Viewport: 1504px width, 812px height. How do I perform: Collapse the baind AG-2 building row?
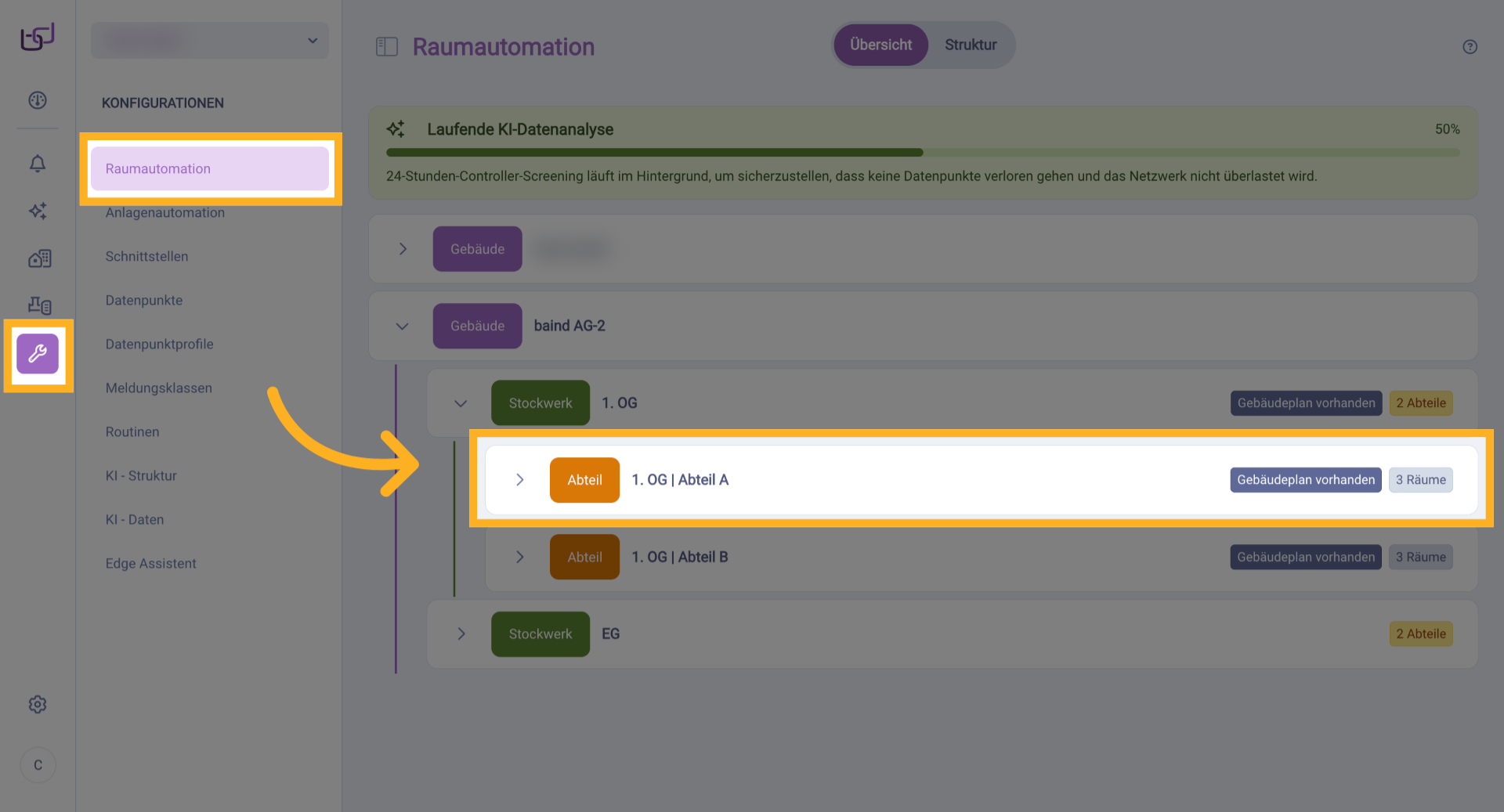(403, 326)
